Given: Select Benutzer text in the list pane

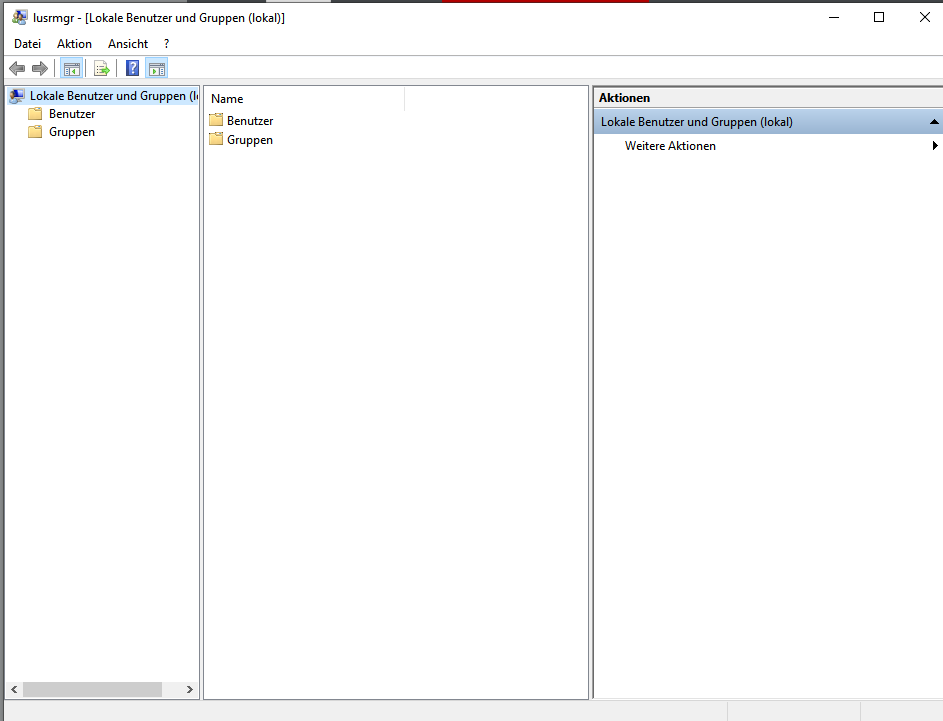Looking at the screenshot, I should (x=250, y=120).
